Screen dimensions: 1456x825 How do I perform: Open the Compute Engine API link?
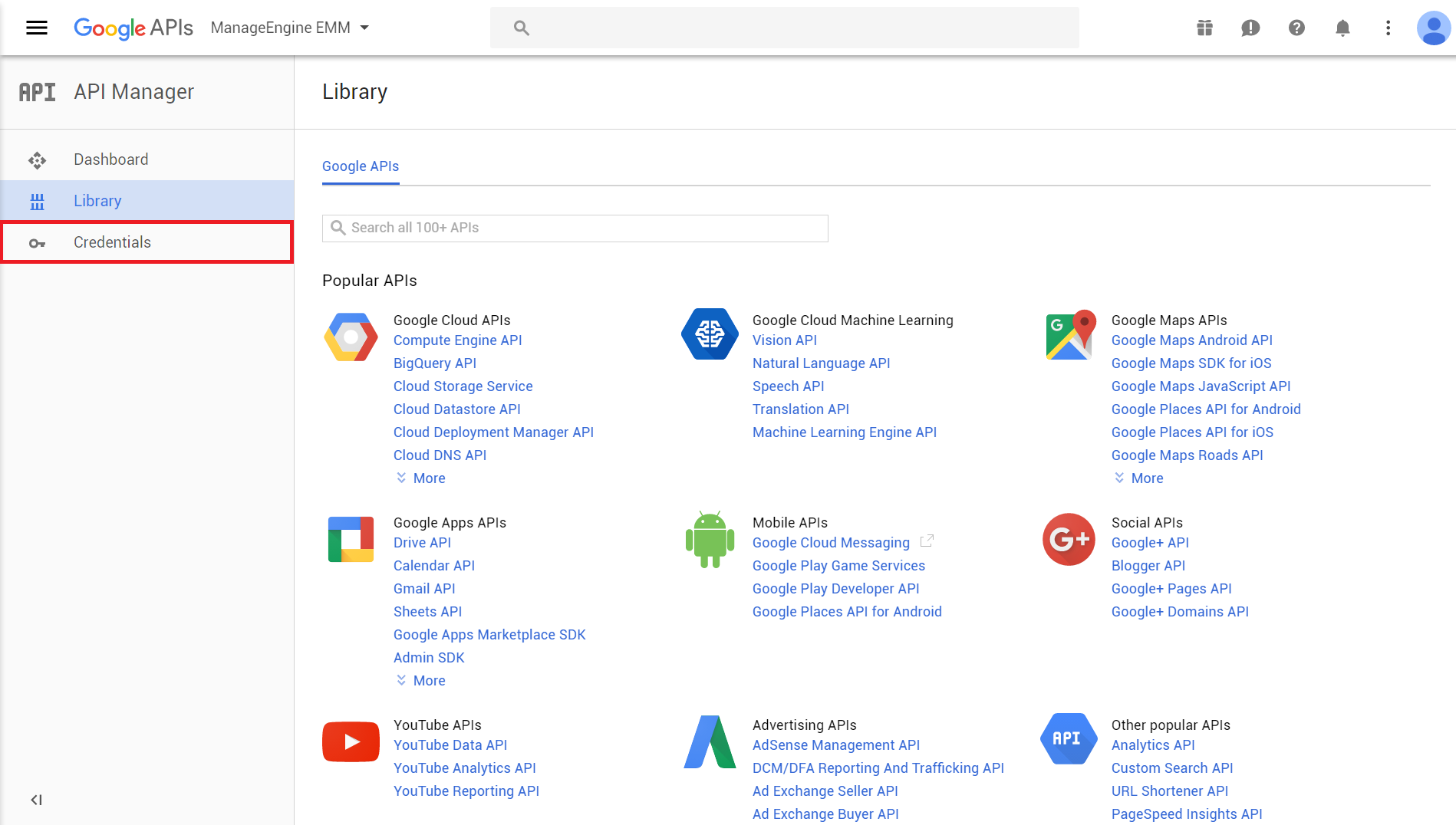(458, 340)
